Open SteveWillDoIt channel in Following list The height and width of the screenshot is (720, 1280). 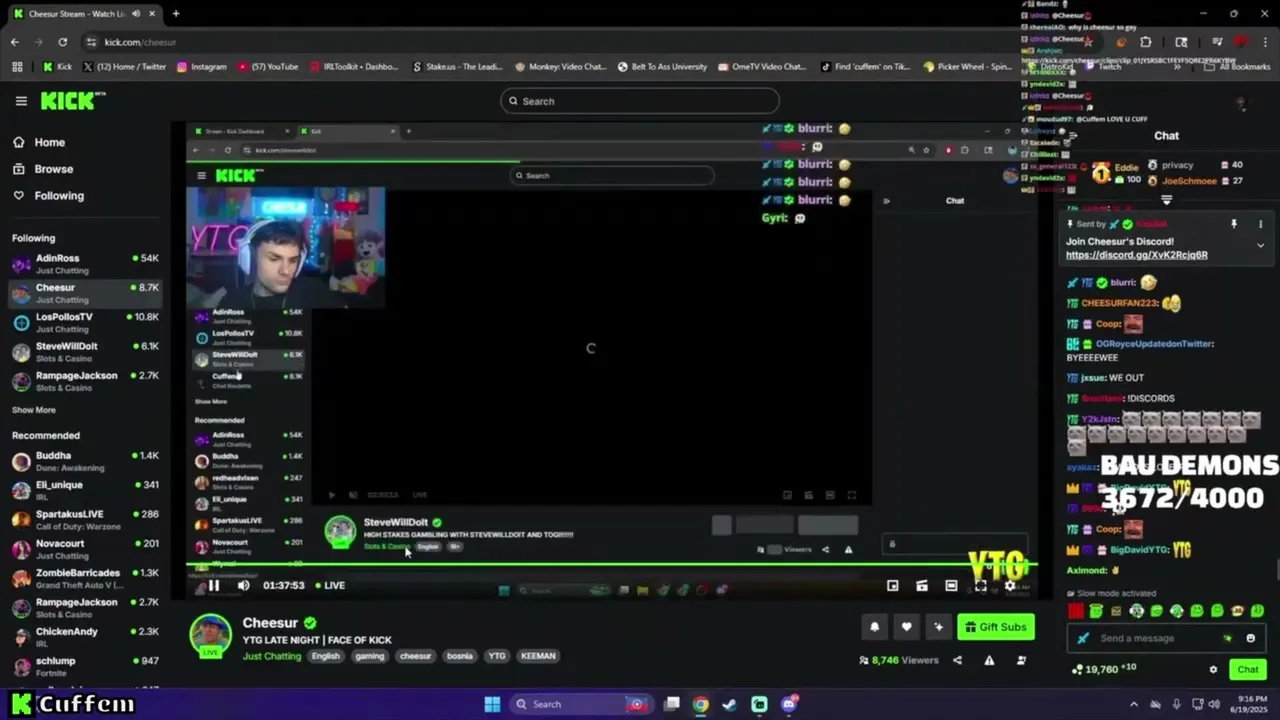click(x=85, y=352)
